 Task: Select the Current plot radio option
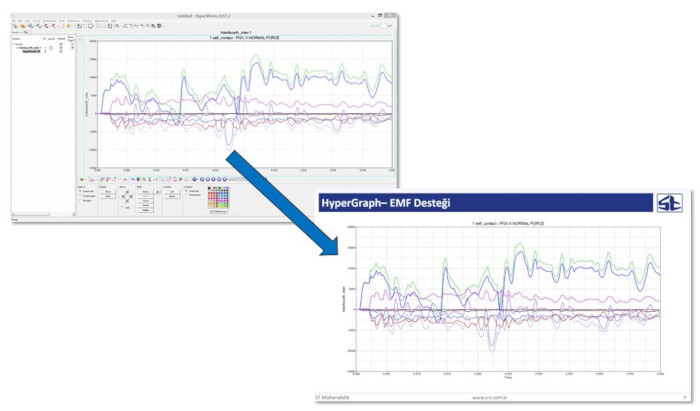pos(82,191)
